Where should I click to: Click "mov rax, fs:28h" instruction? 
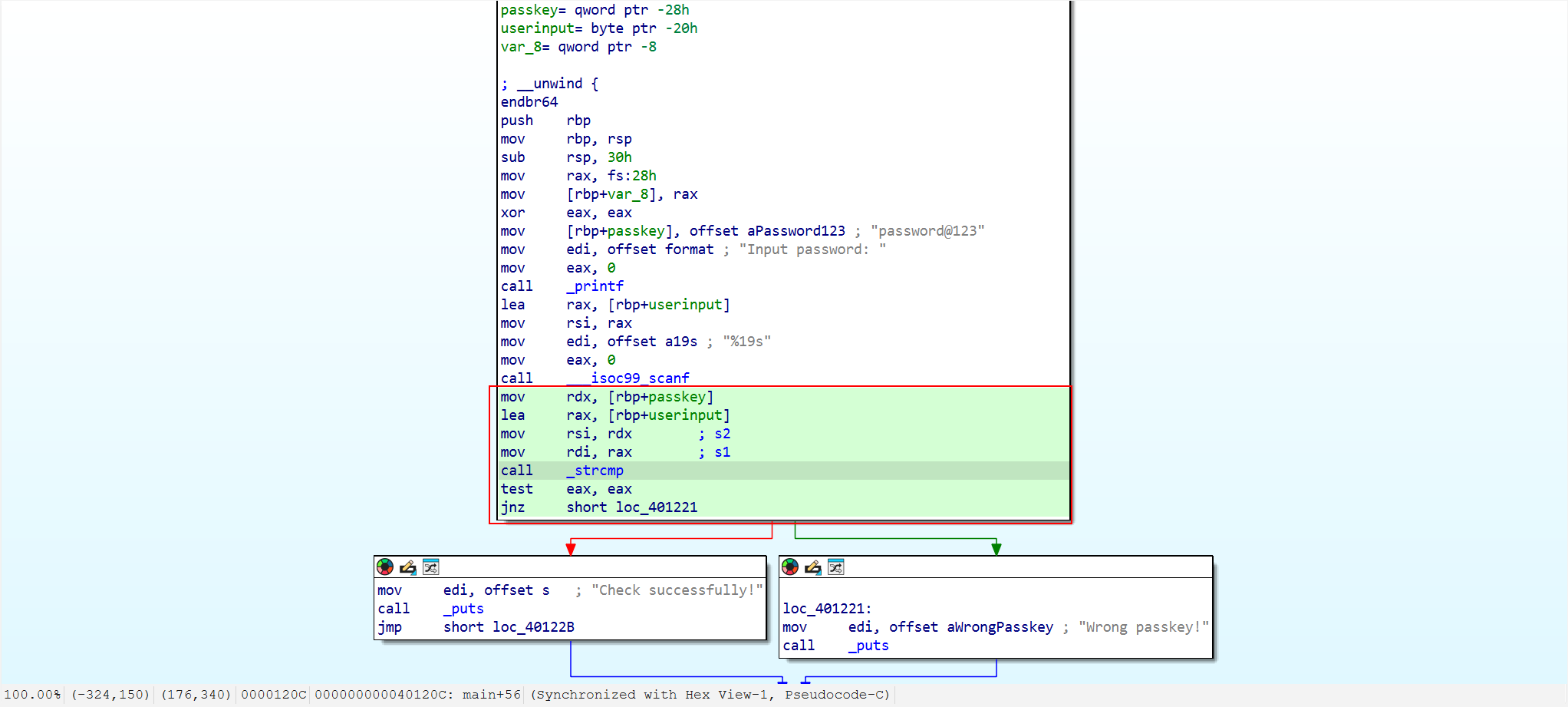pyautogui.click(x=578, y=176)
